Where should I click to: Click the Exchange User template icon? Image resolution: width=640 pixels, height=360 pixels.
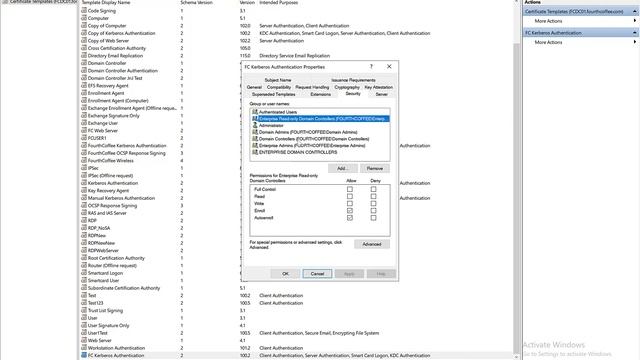[84, 123]
